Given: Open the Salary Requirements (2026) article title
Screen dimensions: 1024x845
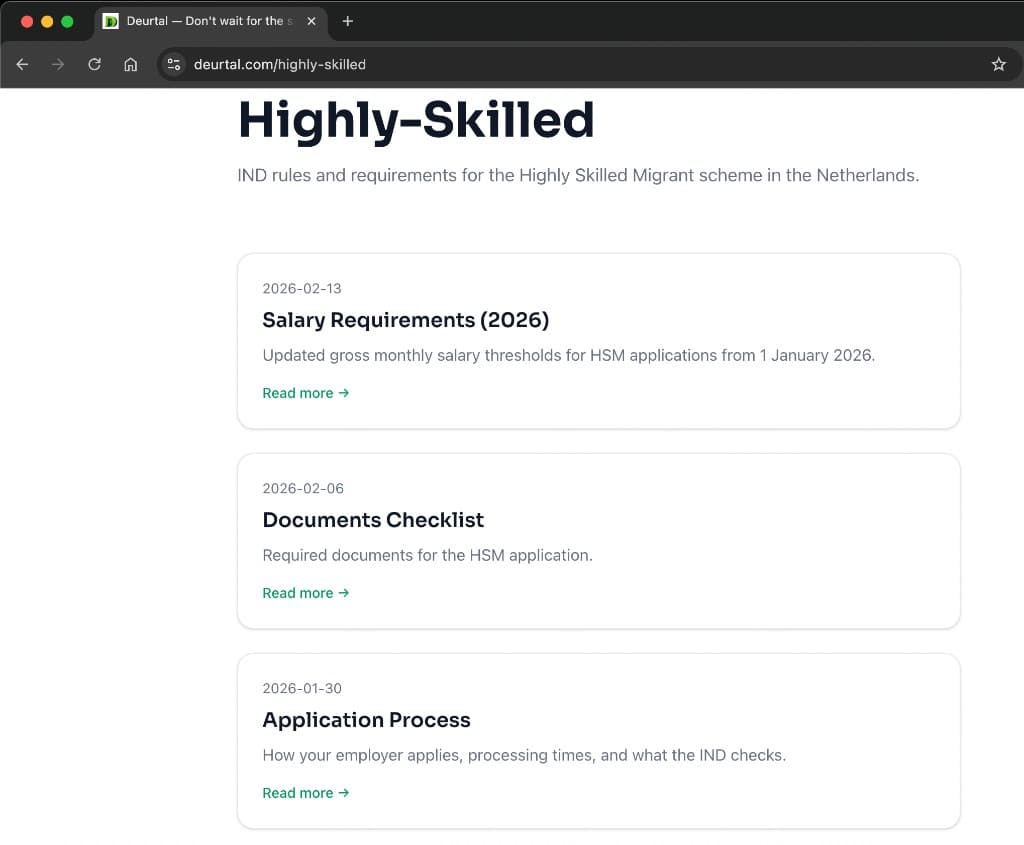Looking at the screenshot, I should pyautogui.click(x=405, y=320).
